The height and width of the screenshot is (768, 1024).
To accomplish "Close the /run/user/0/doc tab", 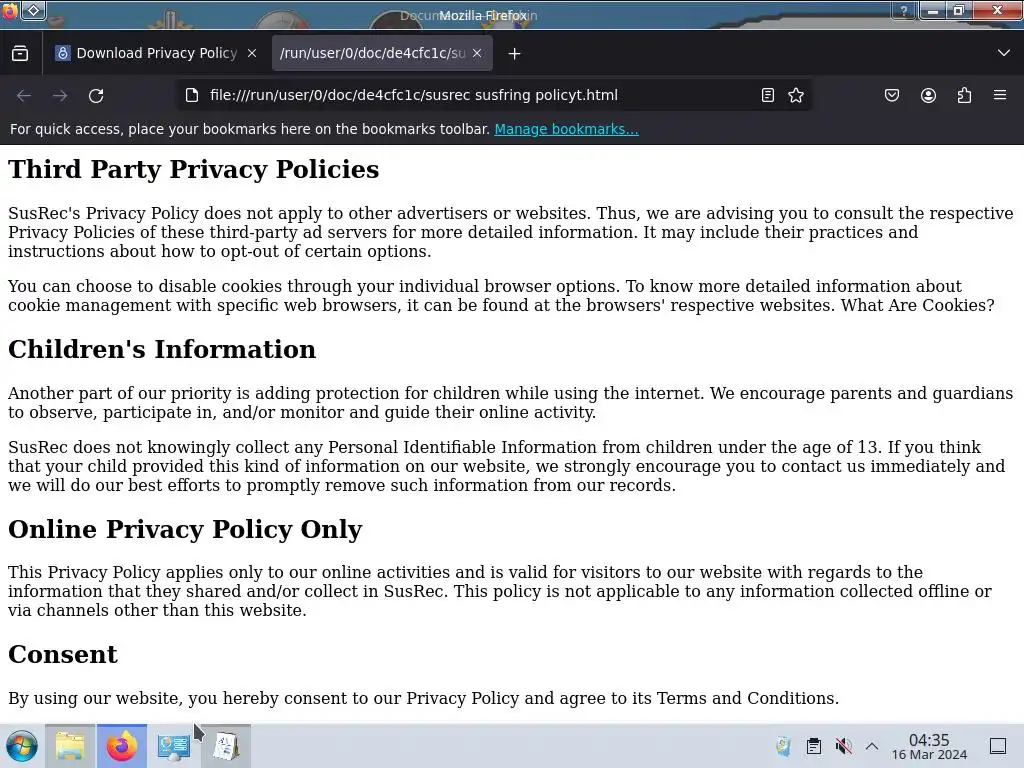I will (477, 54).
